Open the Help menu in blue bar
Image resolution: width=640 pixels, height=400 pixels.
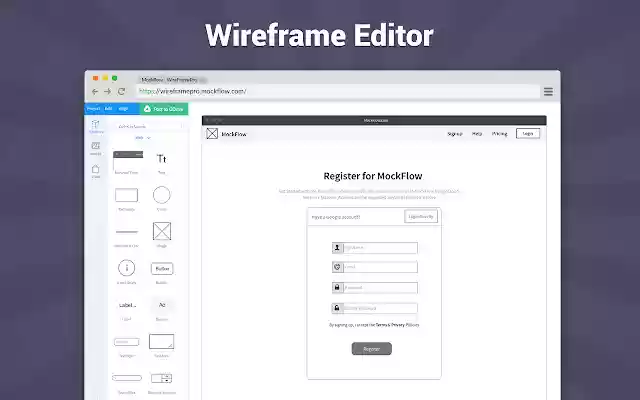point(123,109)
